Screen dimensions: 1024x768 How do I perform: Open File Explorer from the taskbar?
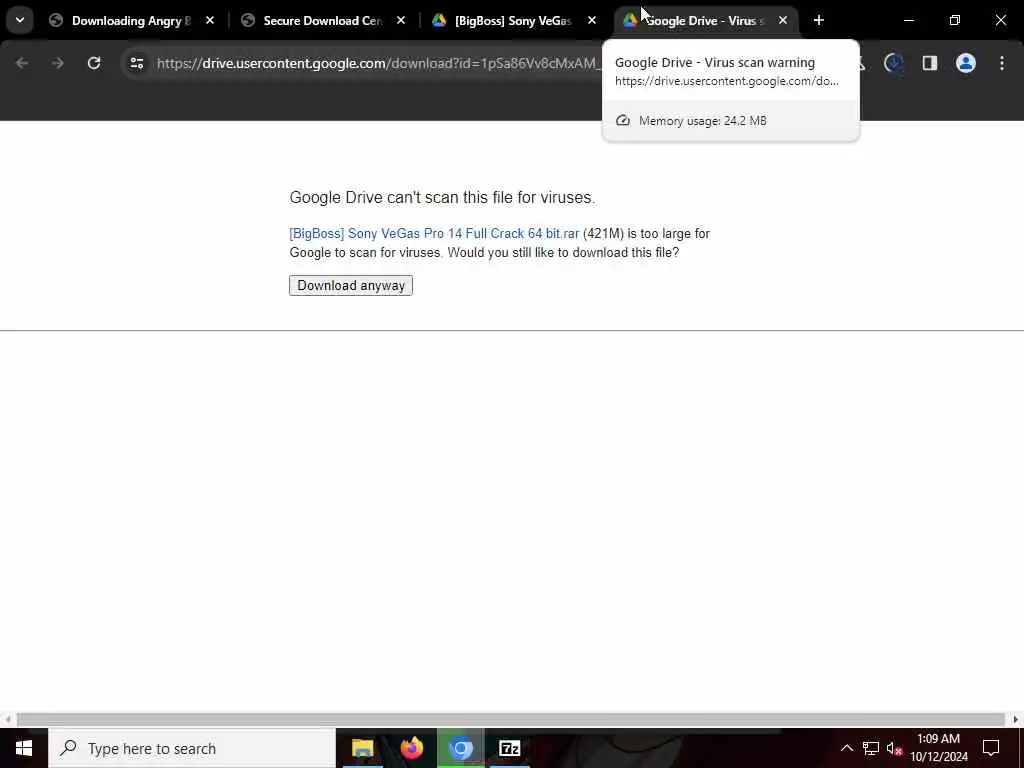point(362,748)
